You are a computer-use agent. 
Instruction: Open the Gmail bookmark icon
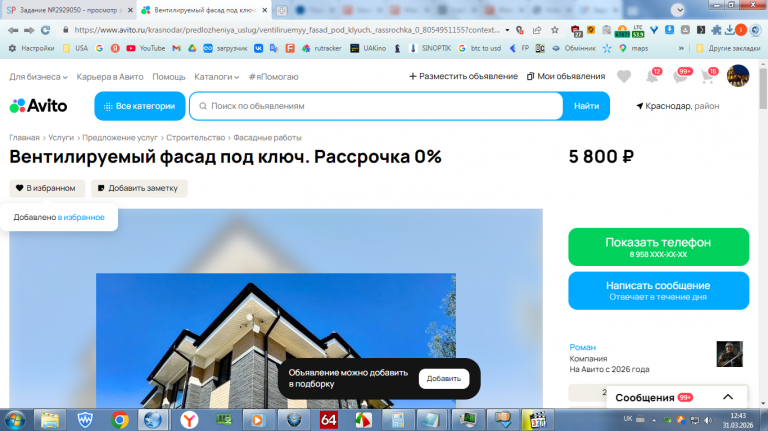pyautogui.click(x=177, y=48)
